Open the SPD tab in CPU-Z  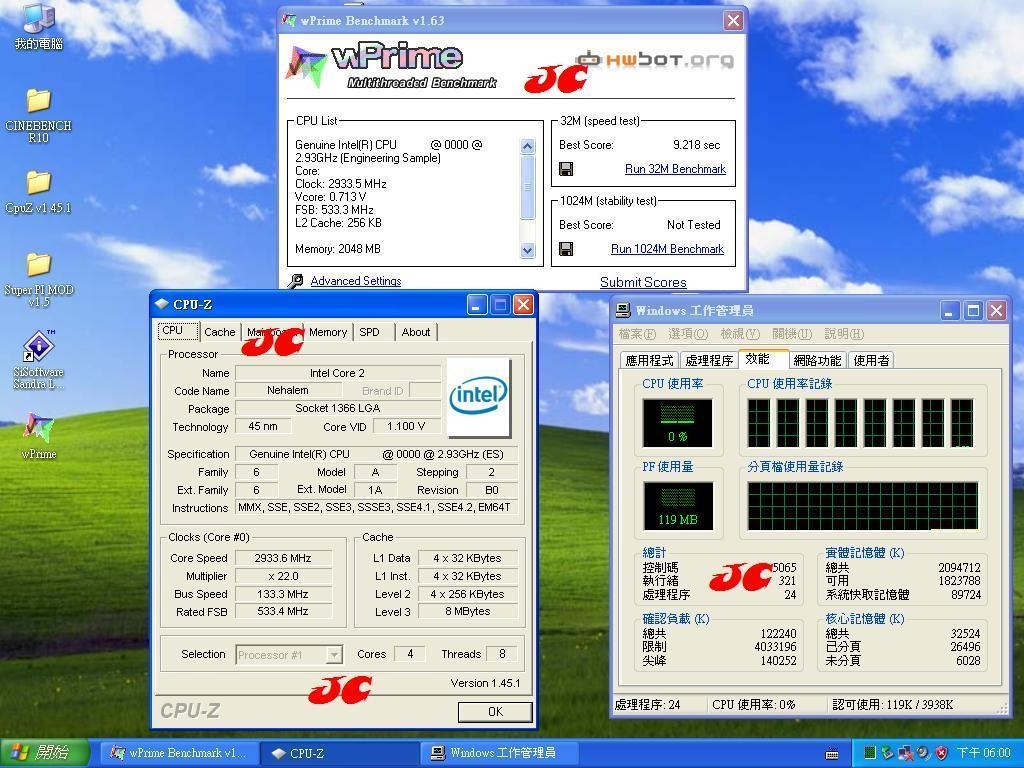[x=369, y=332]
